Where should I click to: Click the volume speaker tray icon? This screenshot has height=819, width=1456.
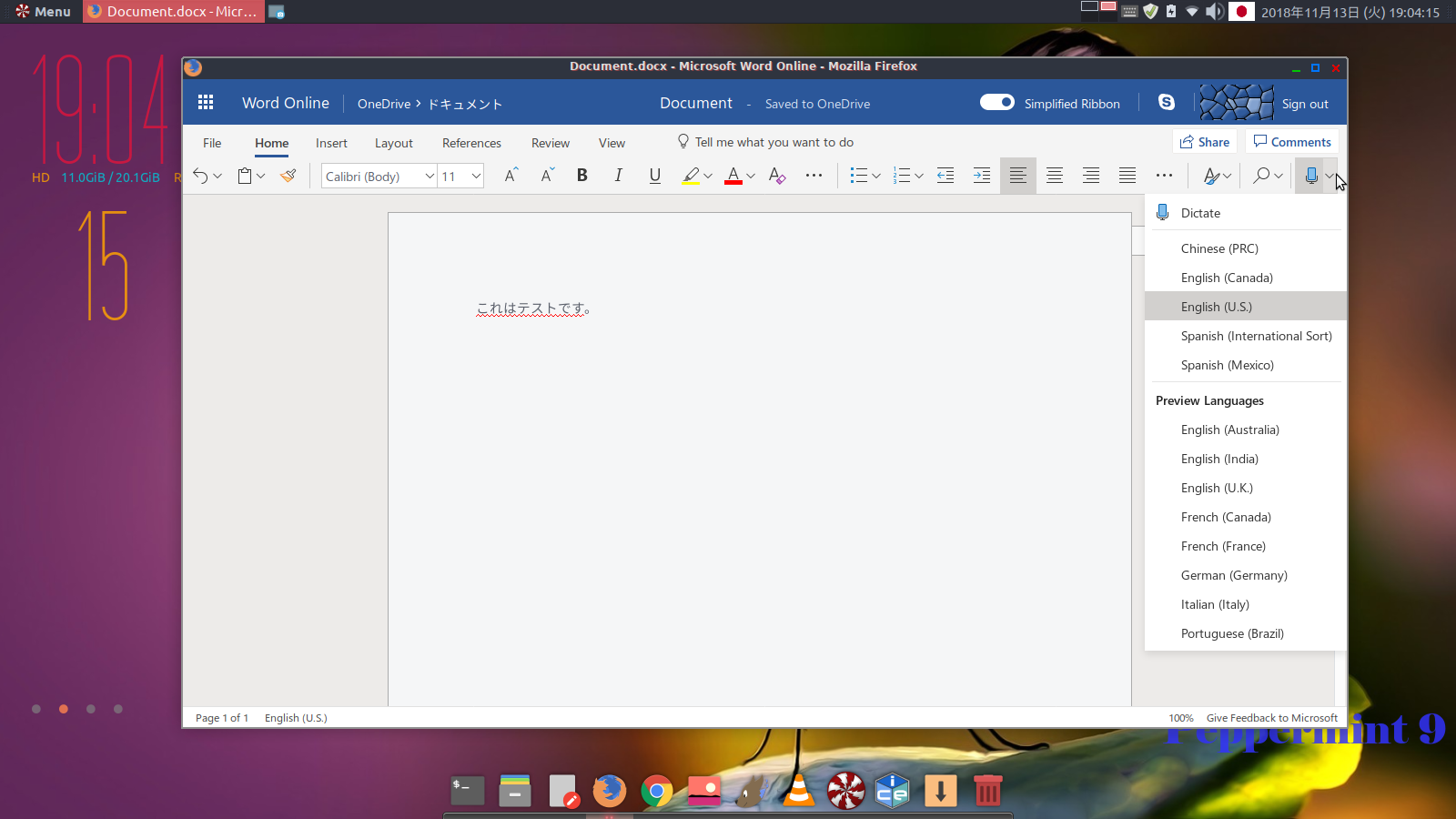click(1214, 12)
